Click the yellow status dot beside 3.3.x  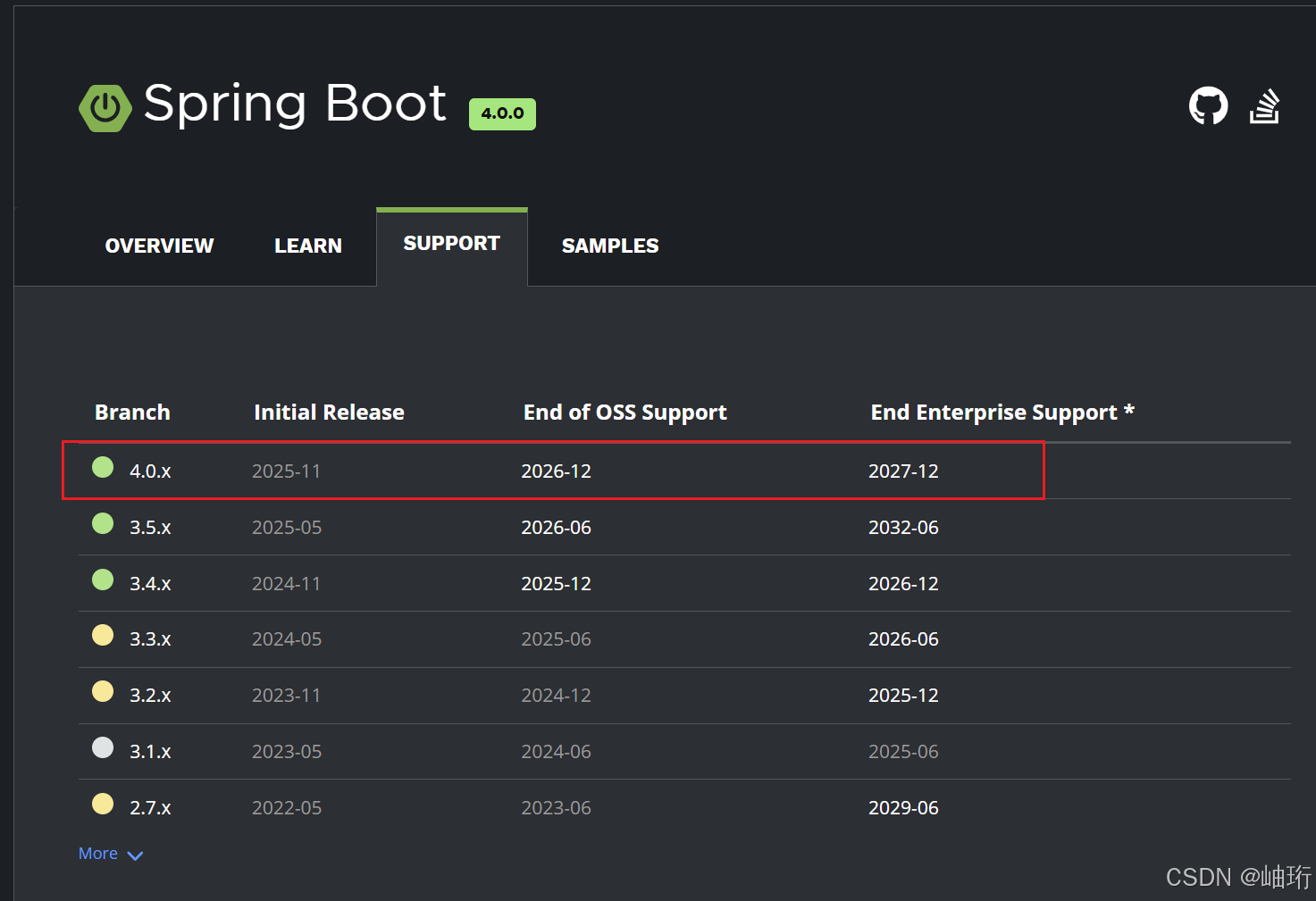pos(102,635)
